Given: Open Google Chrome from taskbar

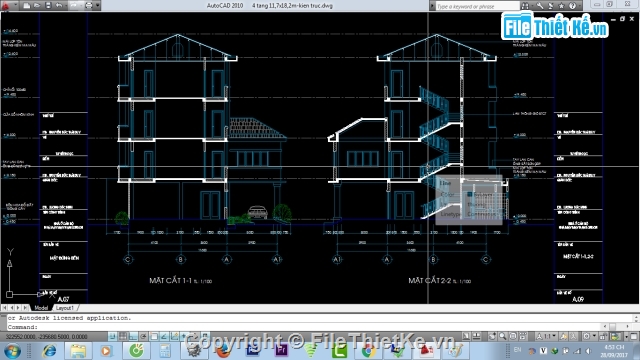Looking at the screenshot, I should click(368, 351).
